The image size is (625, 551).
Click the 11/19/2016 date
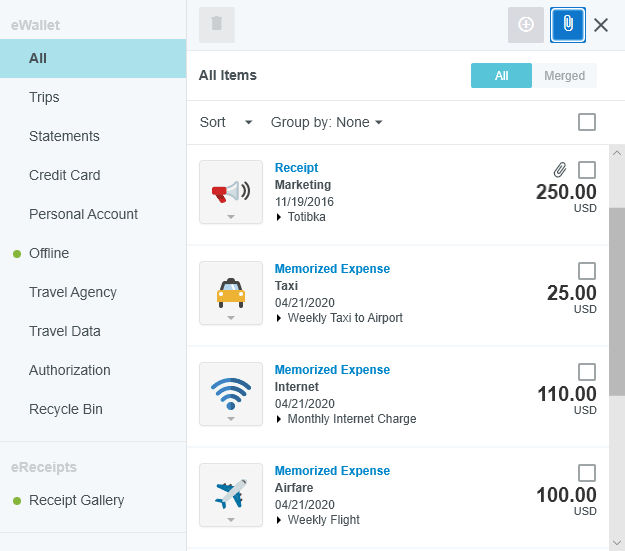pyautogui.click(x=304, y=202)
